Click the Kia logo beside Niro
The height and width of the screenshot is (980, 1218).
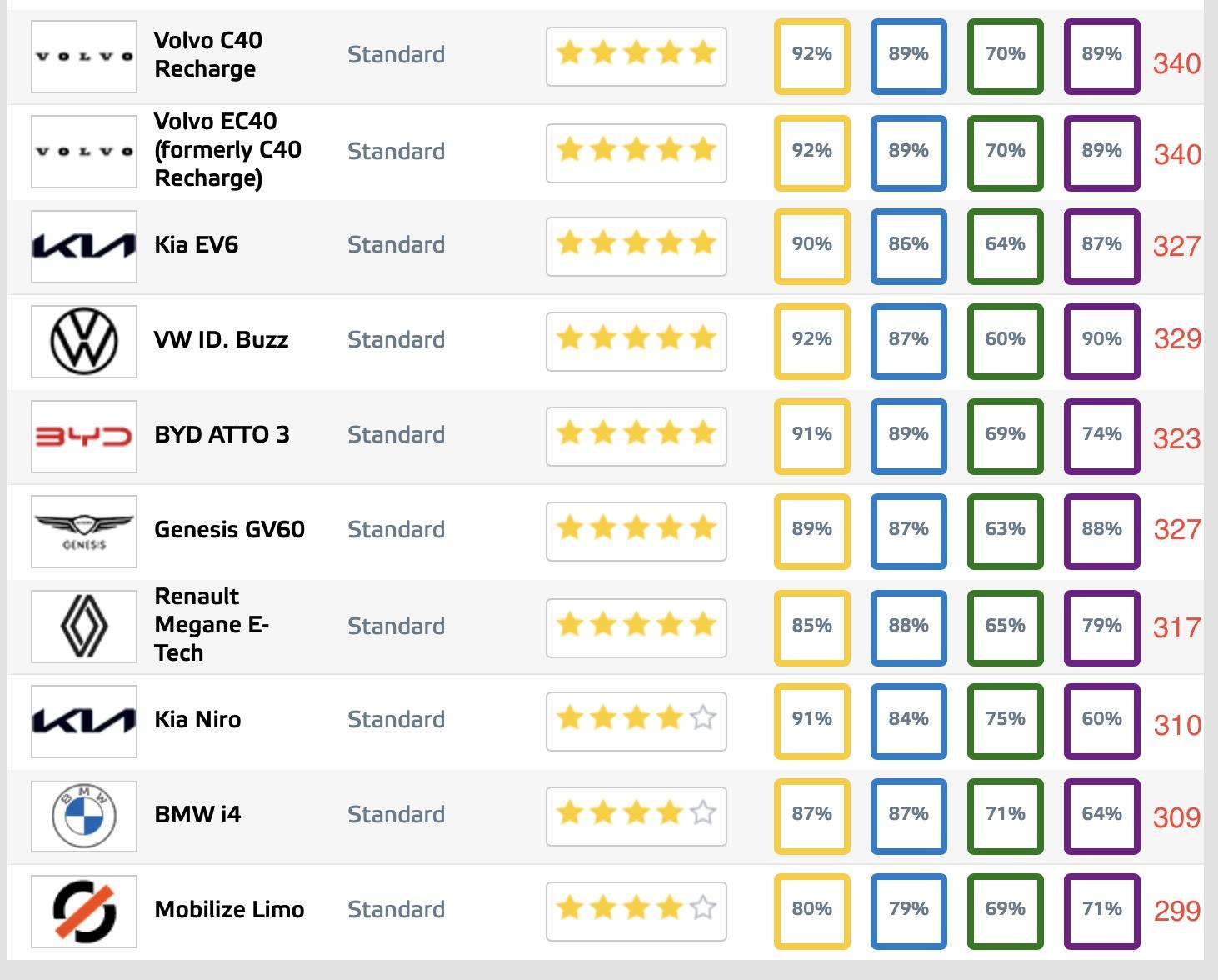[x=84, y=722]
